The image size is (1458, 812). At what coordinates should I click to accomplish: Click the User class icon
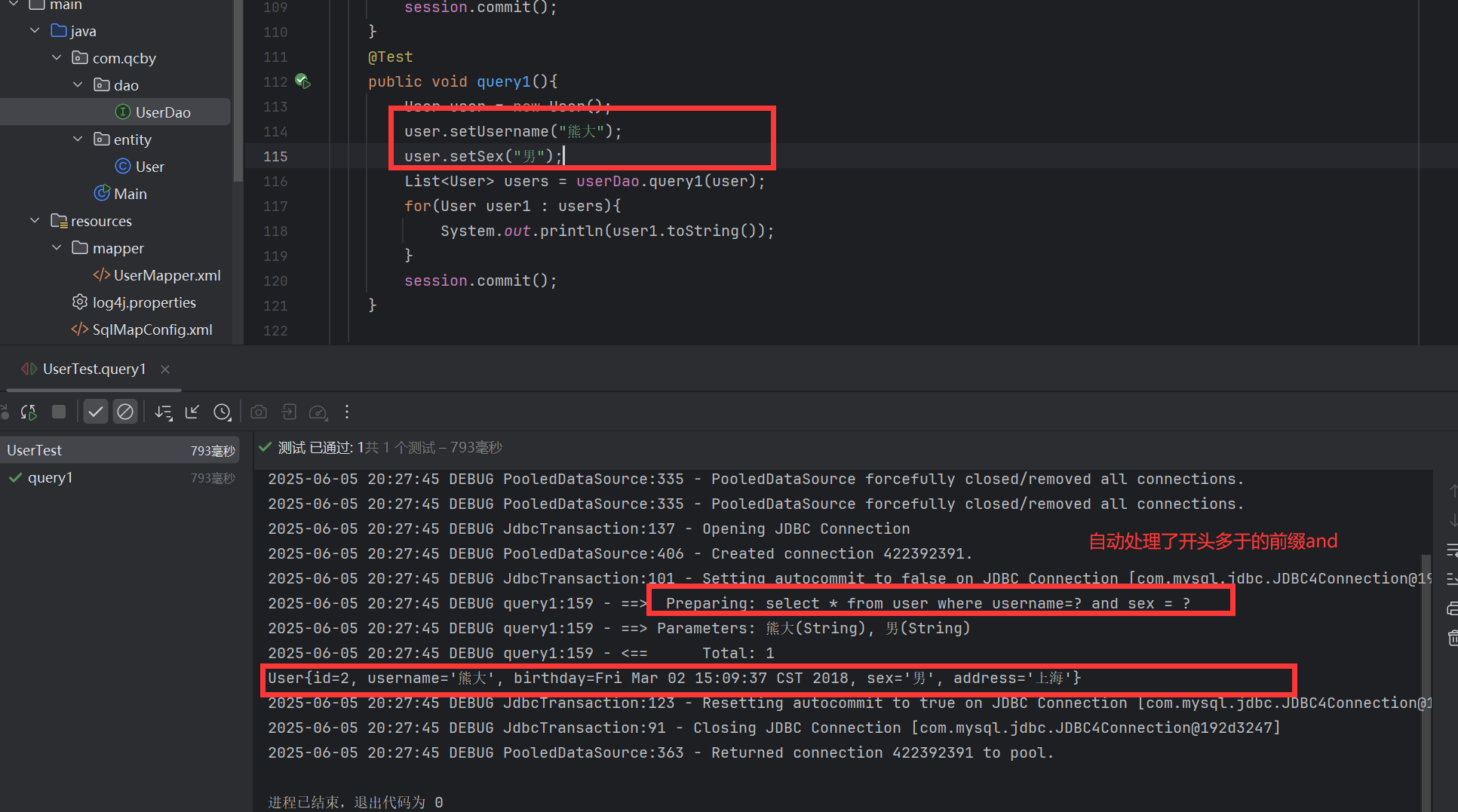click(123, 167)
